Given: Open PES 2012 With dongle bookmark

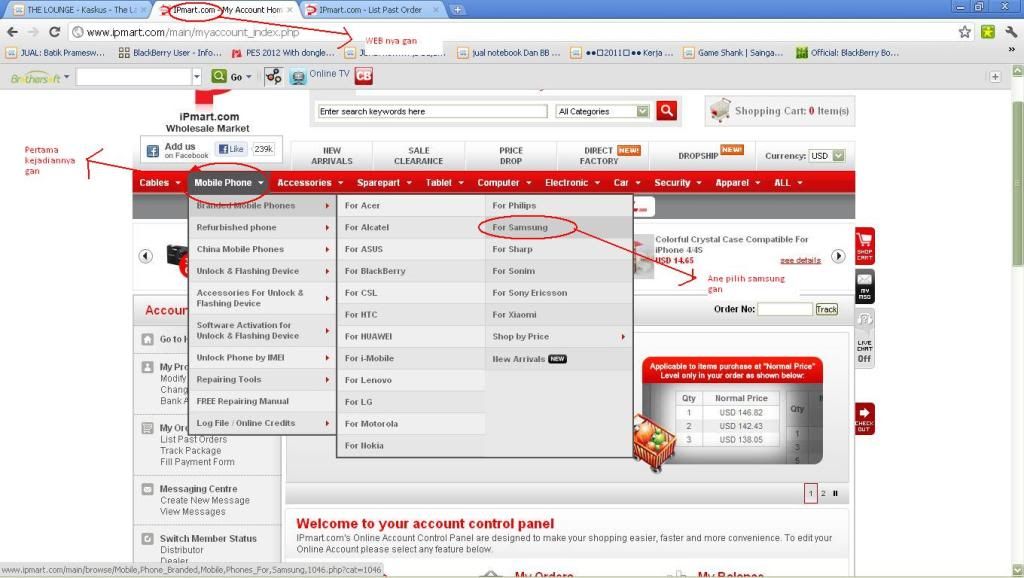Looking at the screenshot, I should [x=283, y=53].
